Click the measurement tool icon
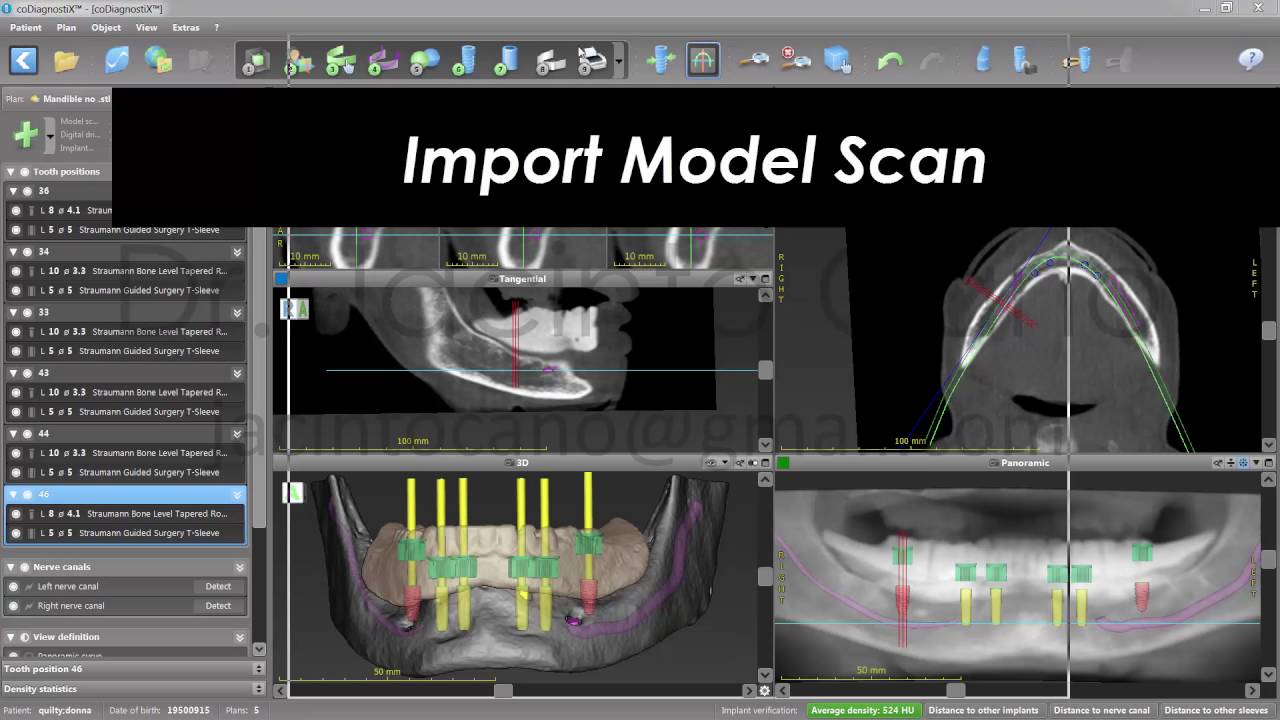Viewport: 1280px width, 720px height. (x=754, y=61)
